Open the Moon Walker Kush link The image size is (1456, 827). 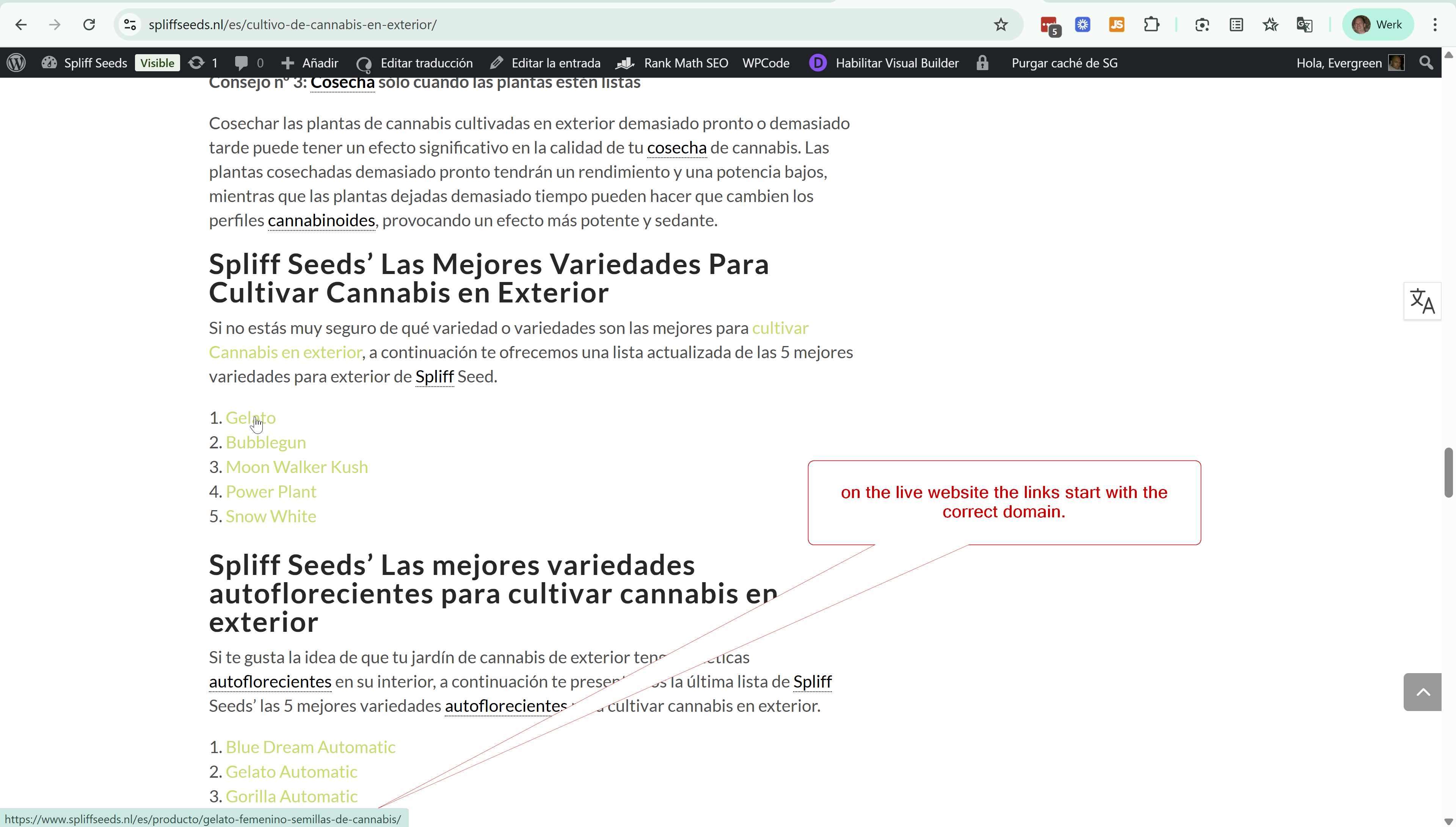[297, 467]
